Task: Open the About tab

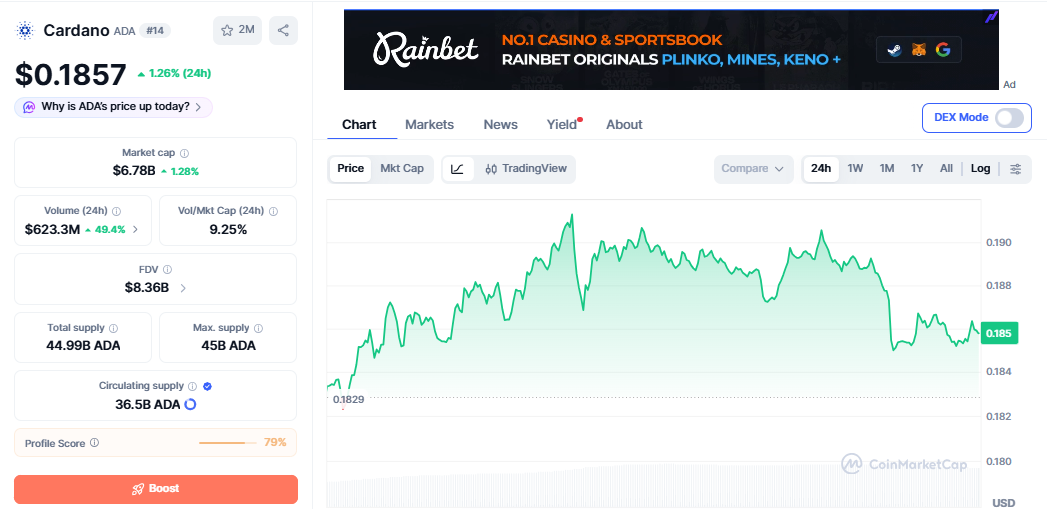Action: point(624,125)
